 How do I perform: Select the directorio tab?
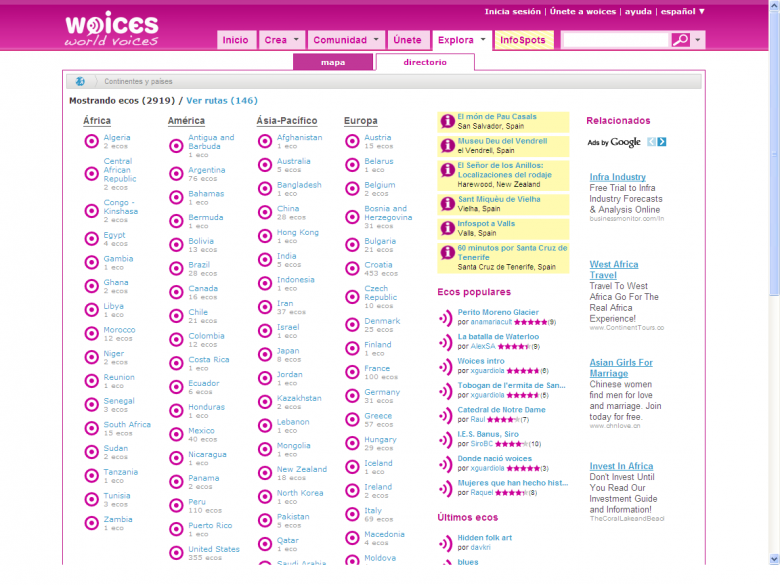pos(425,62)
